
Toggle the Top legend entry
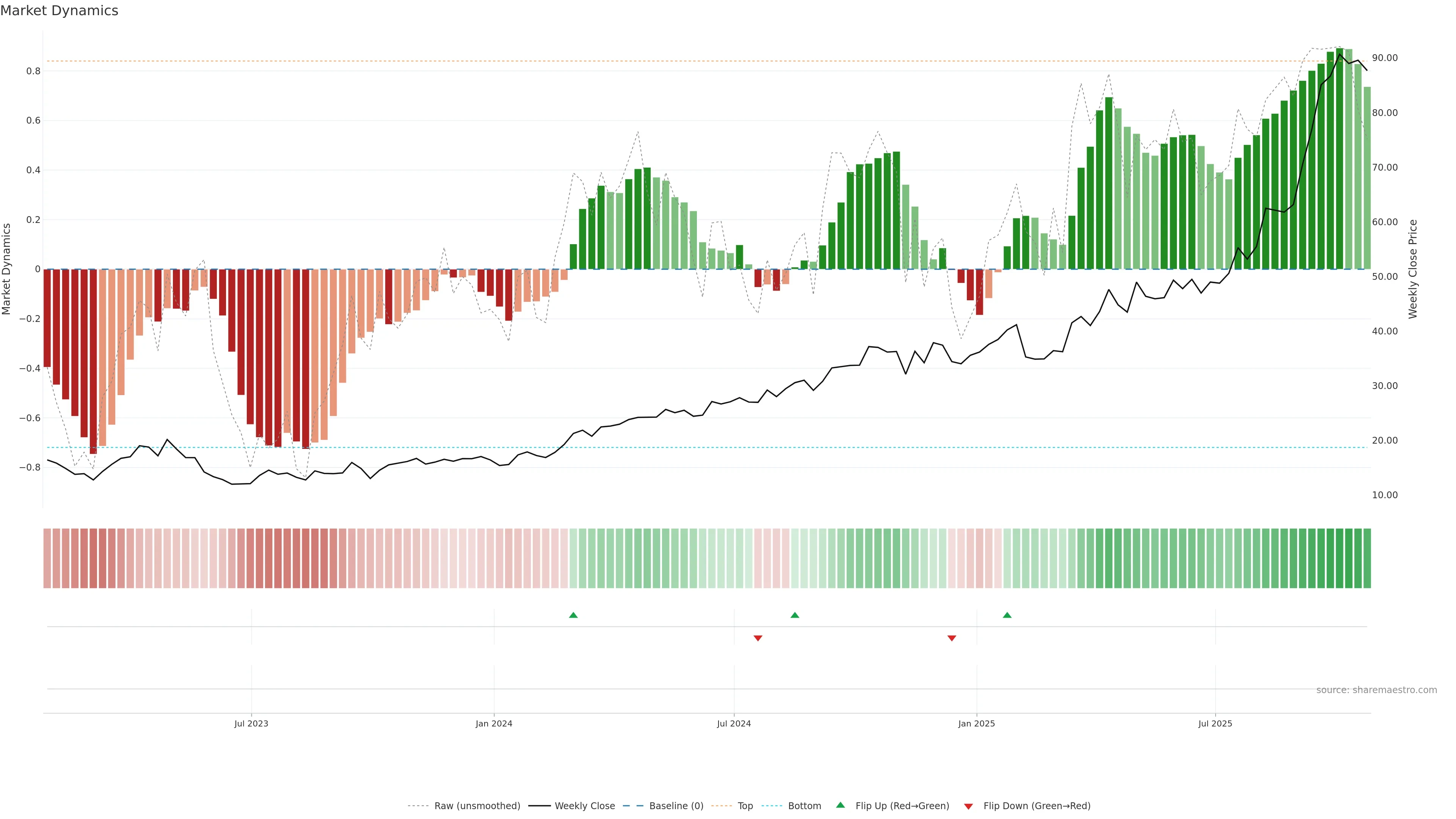coord(745,806)
